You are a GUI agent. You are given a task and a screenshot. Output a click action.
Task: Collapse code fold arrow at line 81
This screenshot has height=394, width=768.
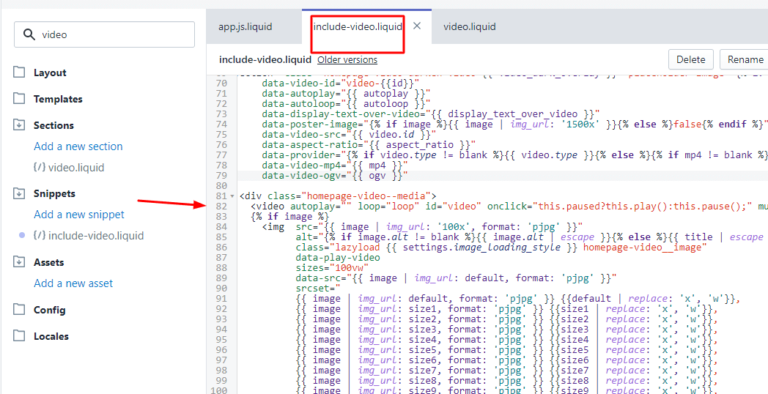232,197
